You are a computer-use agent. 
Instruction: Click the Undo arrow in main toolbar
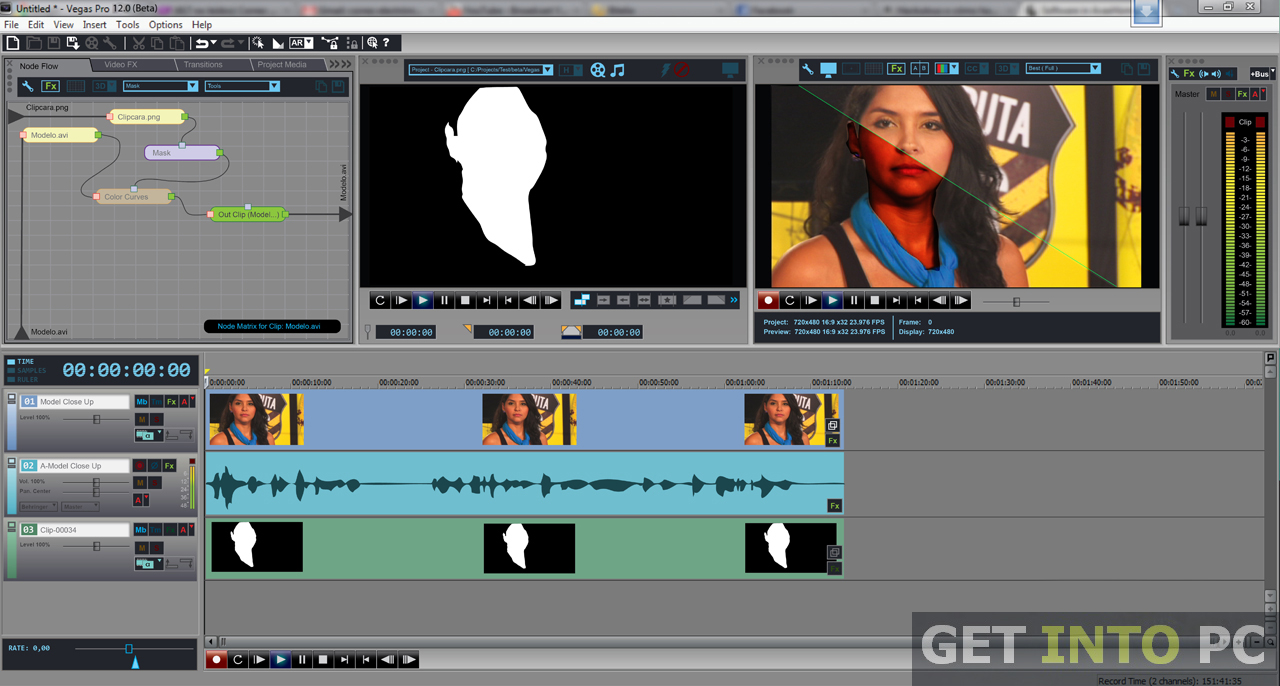pyautogui.click(x=202, y=43)
